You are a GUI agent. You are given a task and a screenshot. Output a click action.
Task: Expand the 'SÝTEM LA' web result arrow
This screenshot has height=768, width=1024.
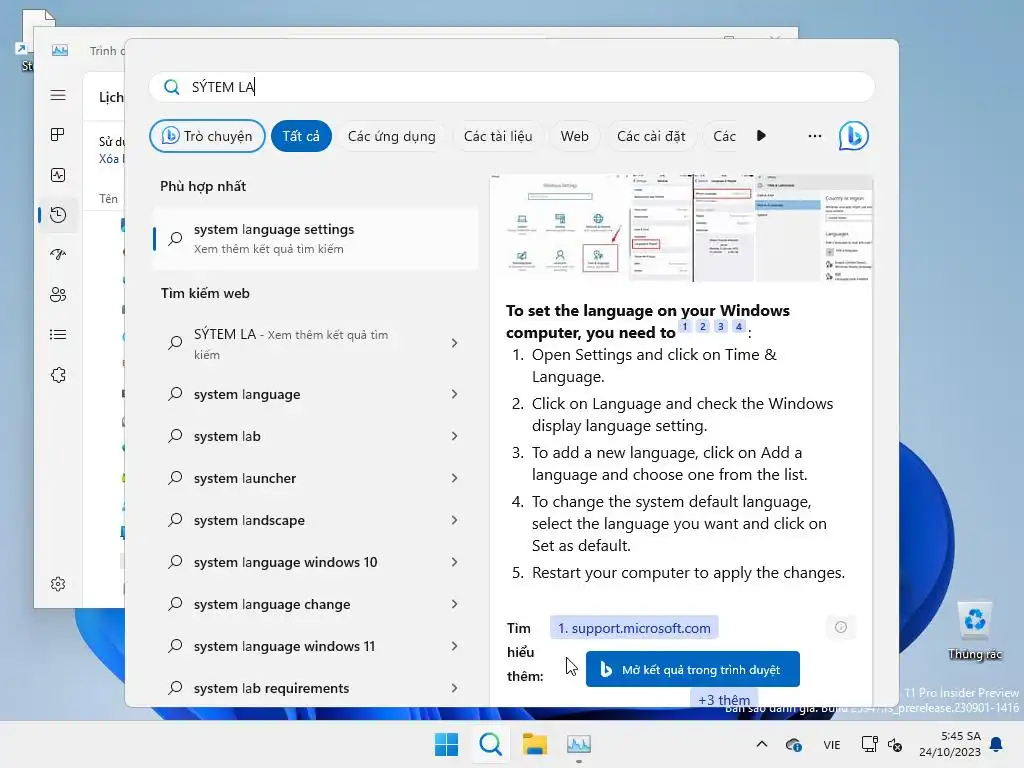point(455,344)
